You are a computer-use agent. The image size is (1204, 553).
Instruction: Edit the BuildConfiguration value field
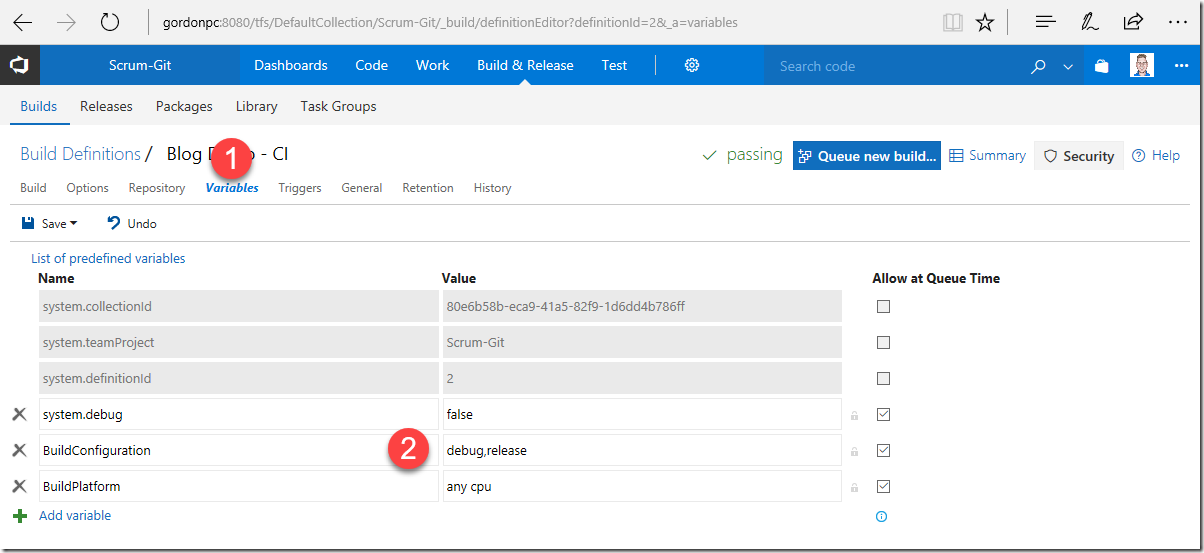(642, 450)
